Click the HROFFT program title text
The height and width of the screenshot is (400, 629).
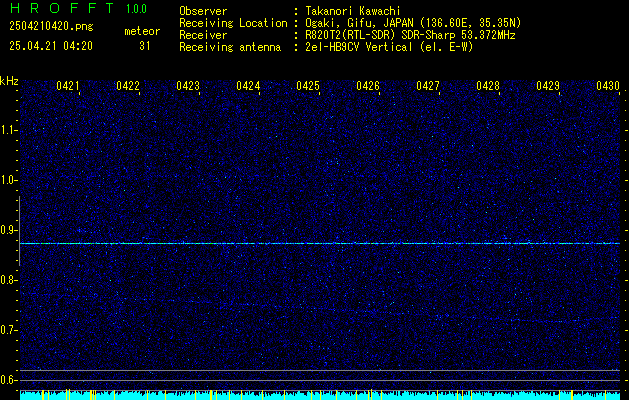click(61, 8)
